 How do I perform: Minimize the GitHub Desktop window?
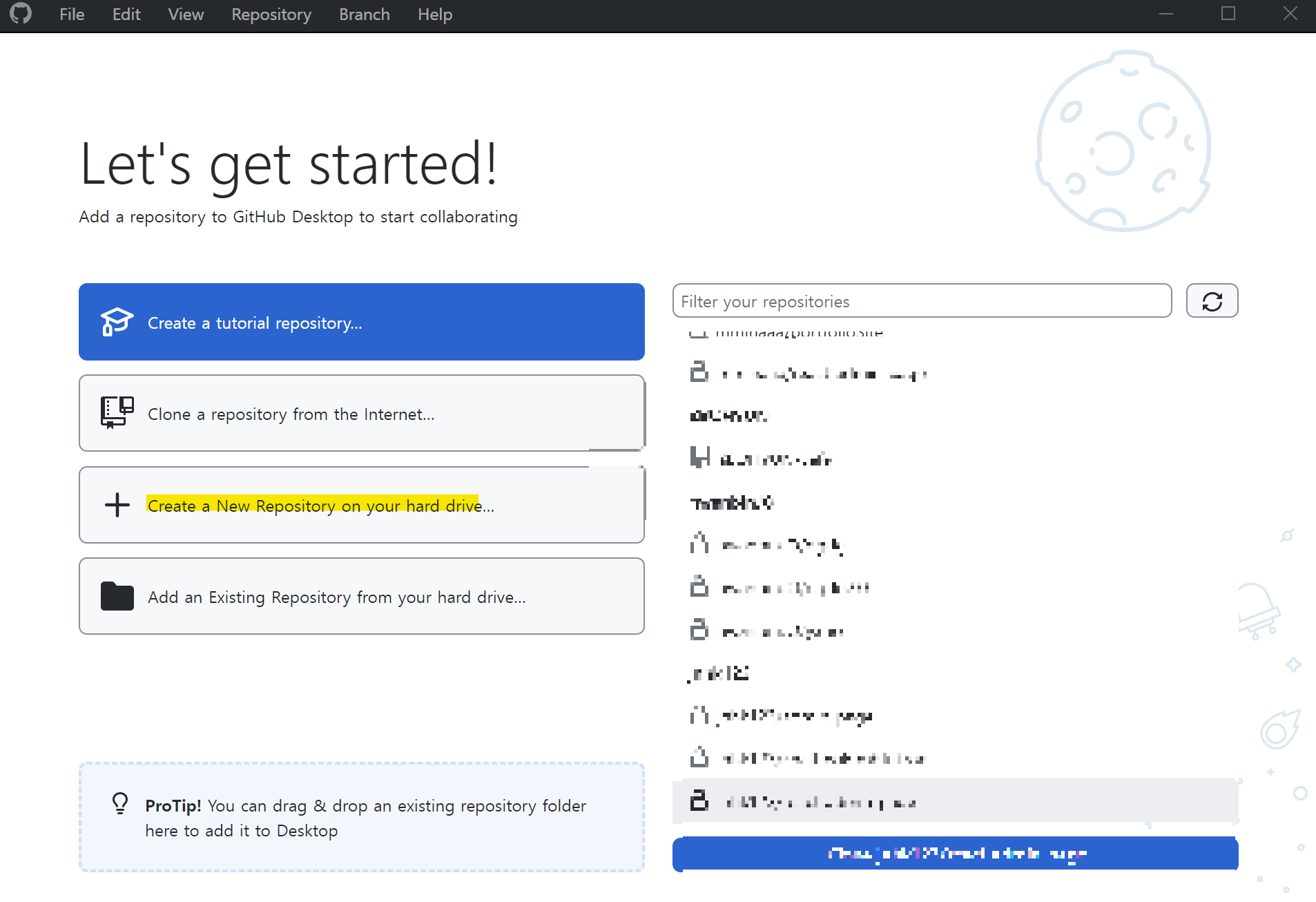click(1166, 14)
